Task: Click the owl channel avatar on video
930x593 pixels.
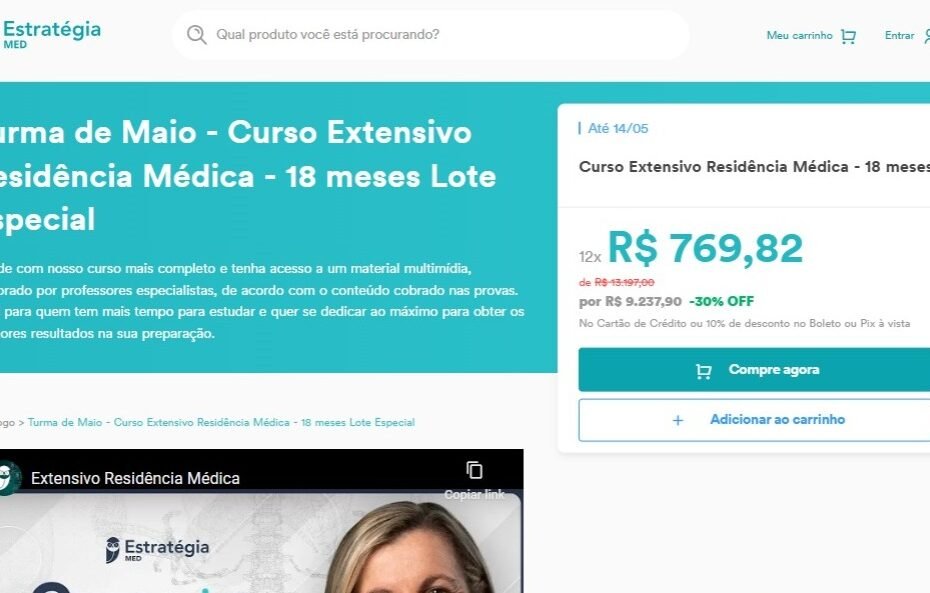Action: pos(8,478)
